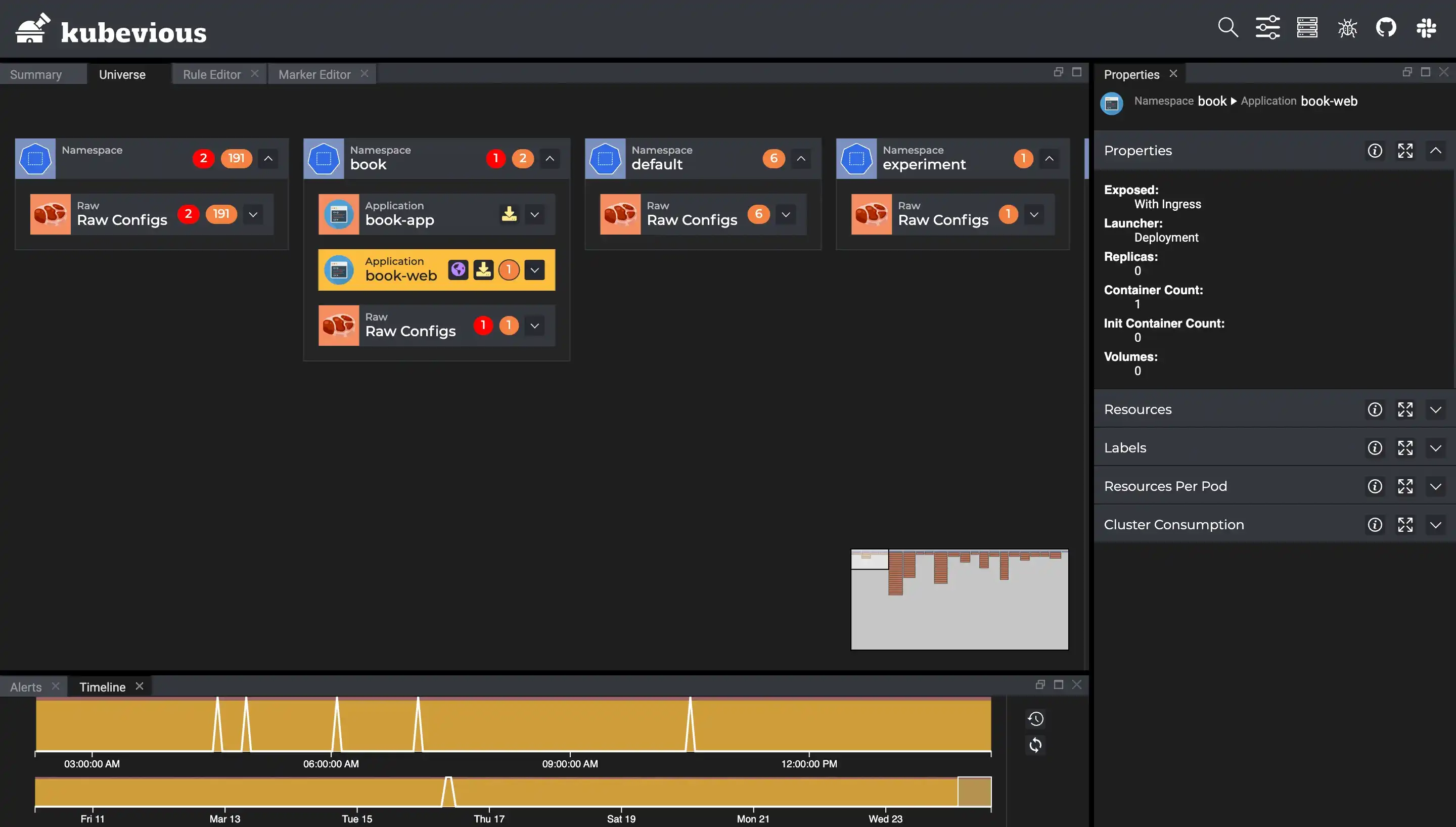Click the Kubevious search icon
1456x827 pixels.
pyautogui.click(x=1228, y=27)
